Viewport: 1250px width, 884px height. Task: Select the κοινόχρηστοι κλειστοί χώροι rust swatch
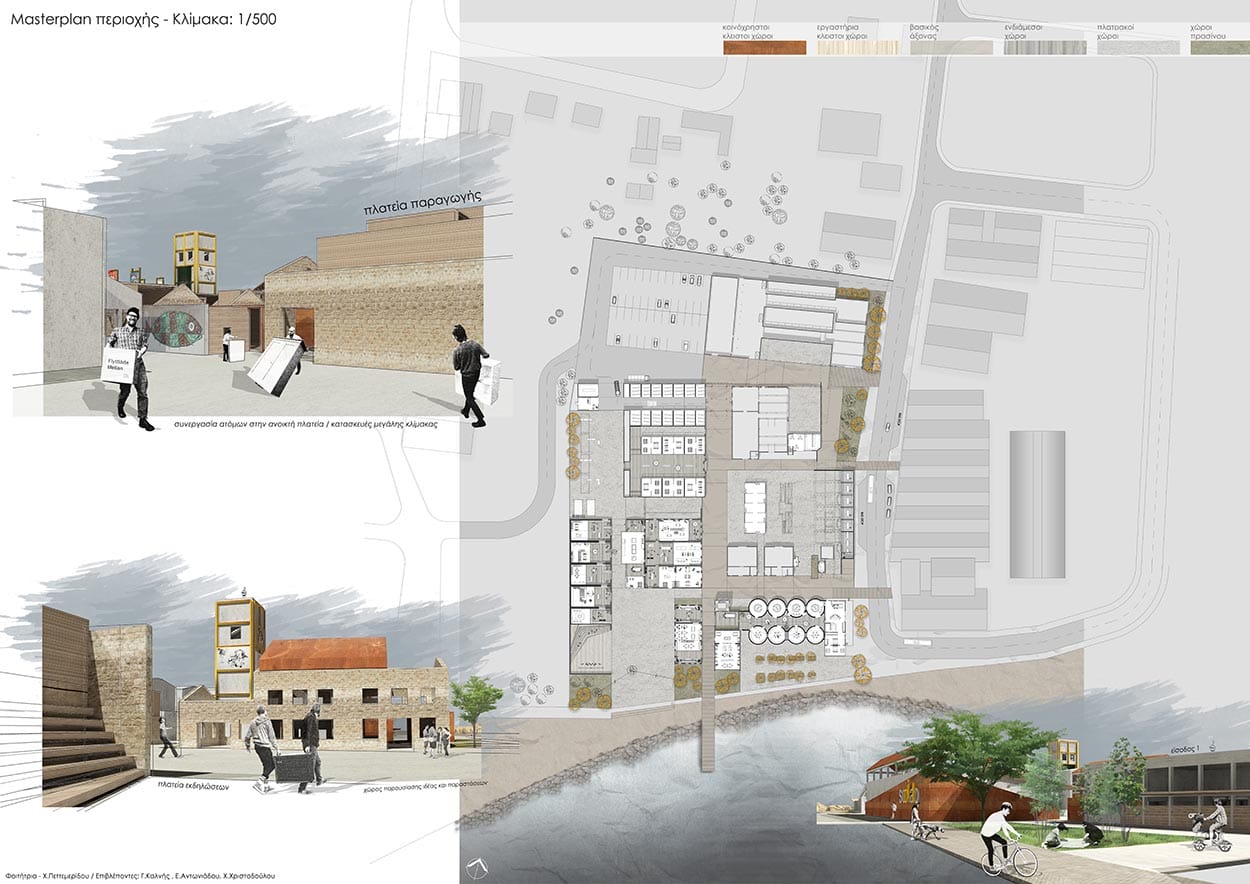point(763,47)
